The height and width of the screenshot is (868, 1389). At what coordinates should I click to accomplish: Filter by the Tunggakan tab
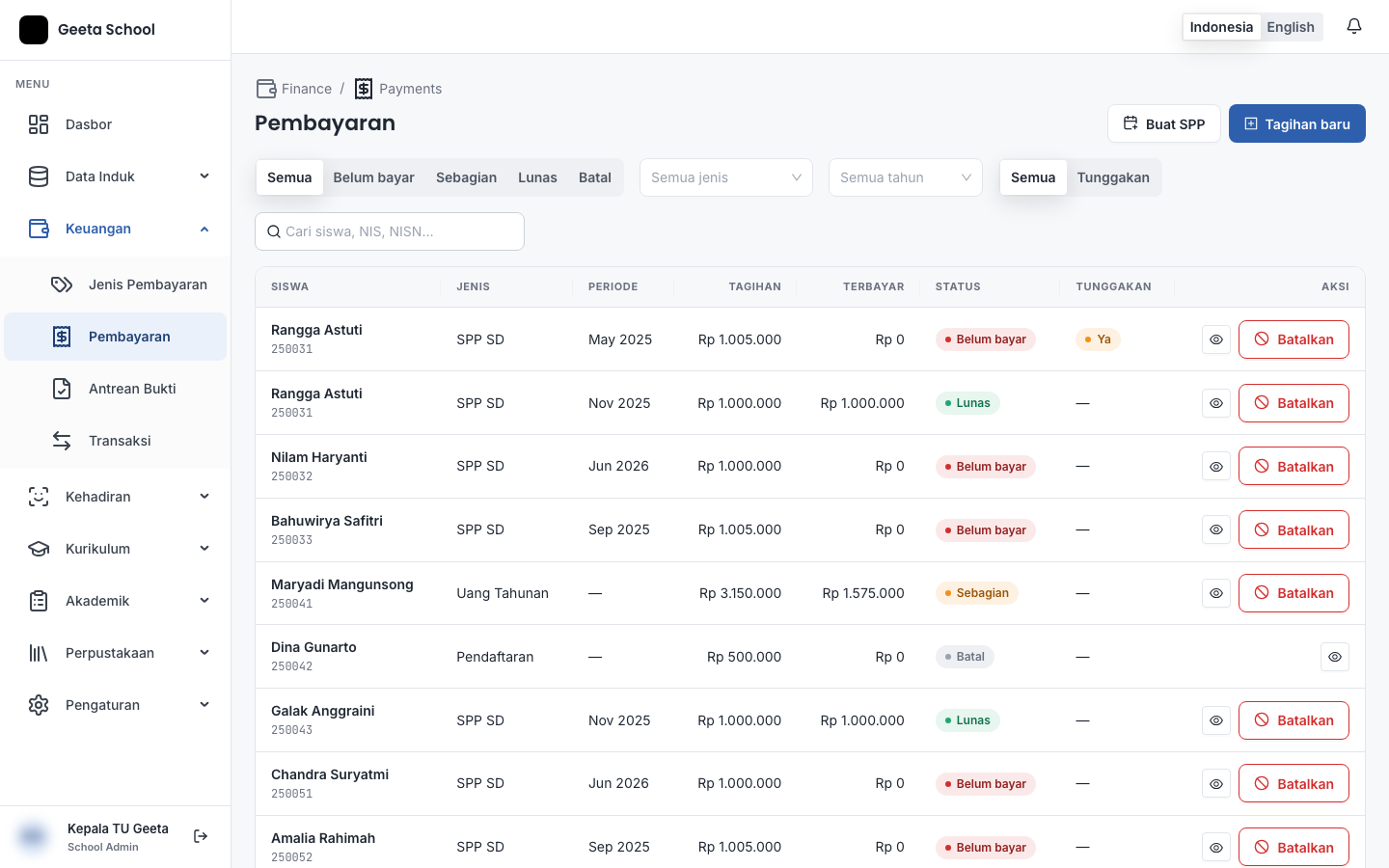[1113, 177]
